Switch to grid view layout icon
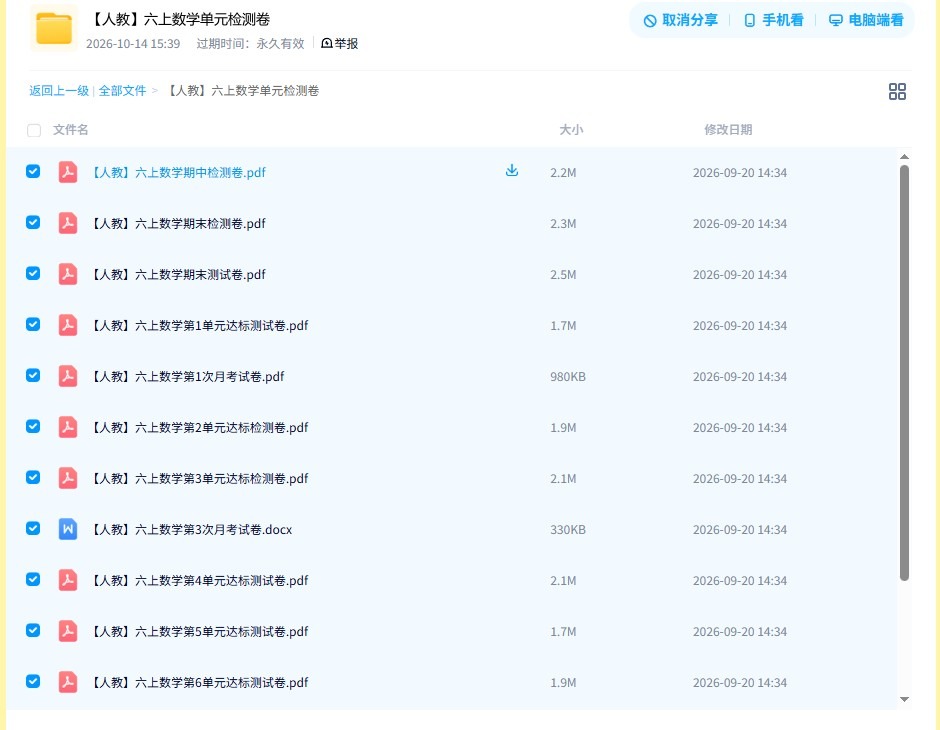Image resolution: width=940 pixels, height=730 pixels. 897,91
